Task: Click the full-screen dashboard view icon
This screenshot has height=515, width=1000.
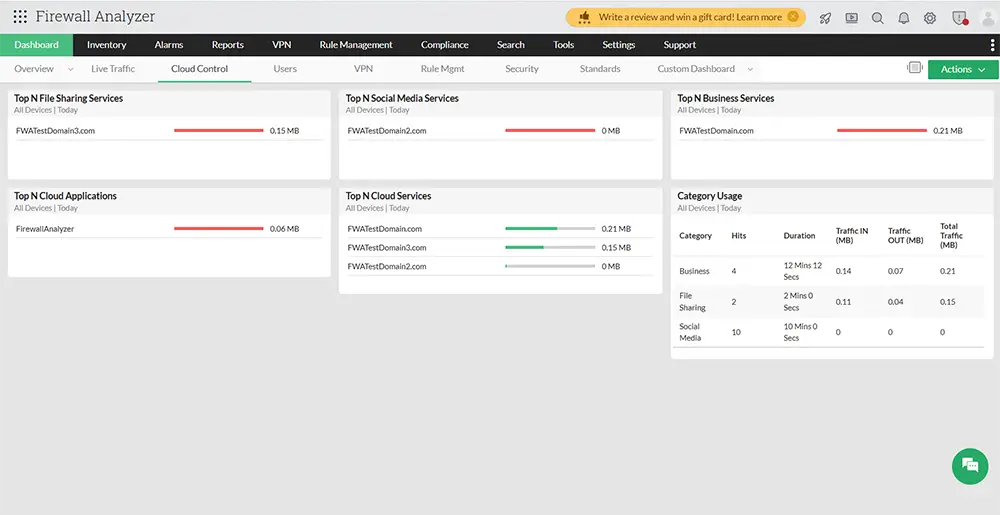Action: click(x=915, y=68)
